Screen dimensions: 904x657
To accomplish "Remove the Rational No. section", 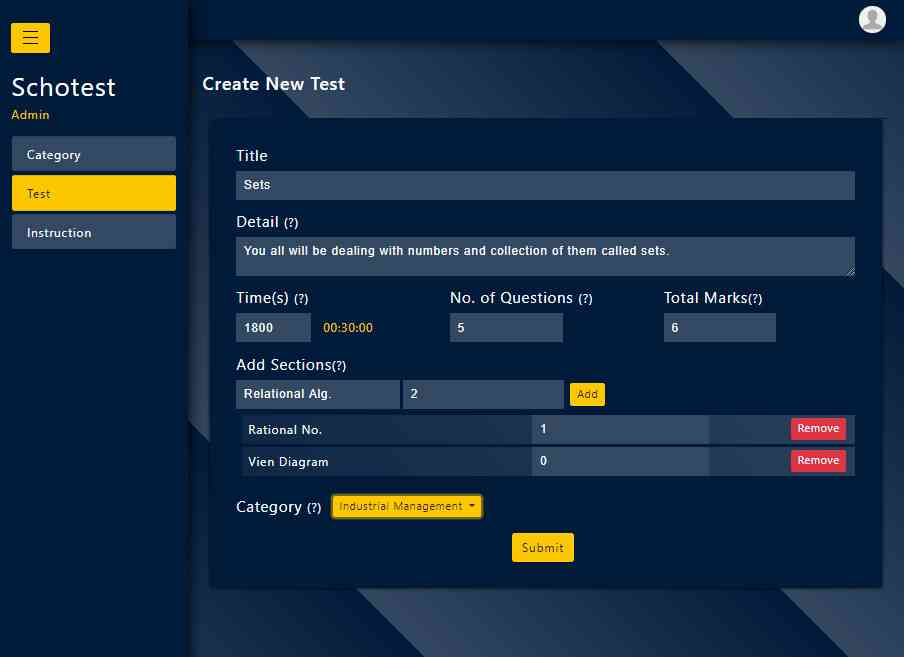I will point(817,429).
